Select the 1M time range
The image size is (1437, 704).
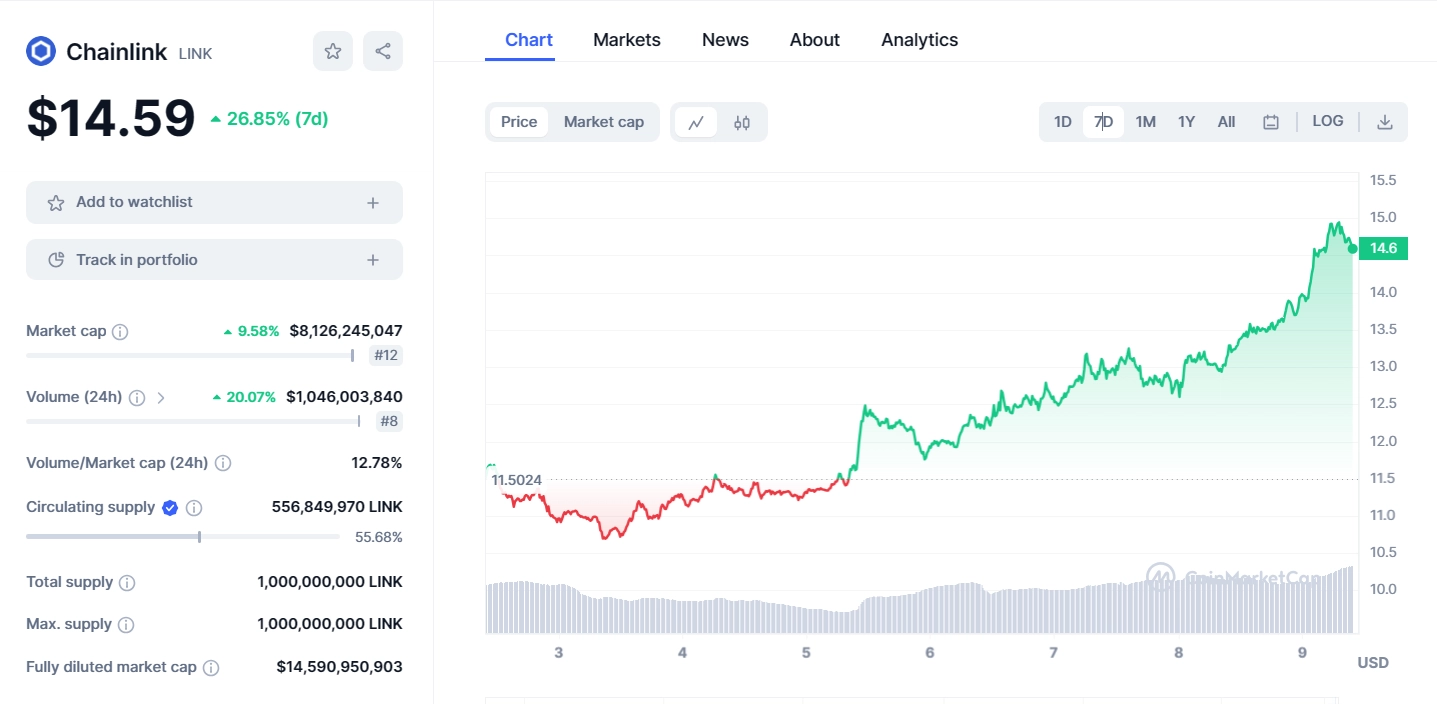click(1144, 120)
